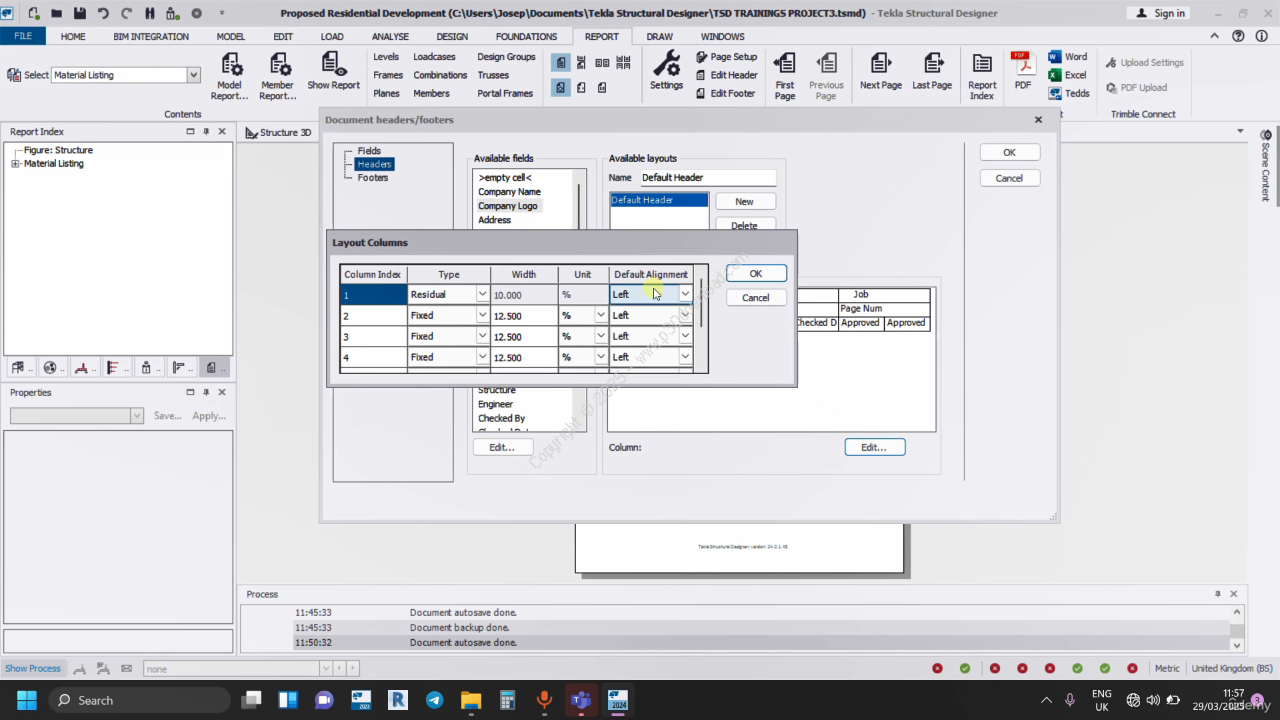Click the width field of column 3
This screenshot has height=720, width=1280.
click(524, 337)
